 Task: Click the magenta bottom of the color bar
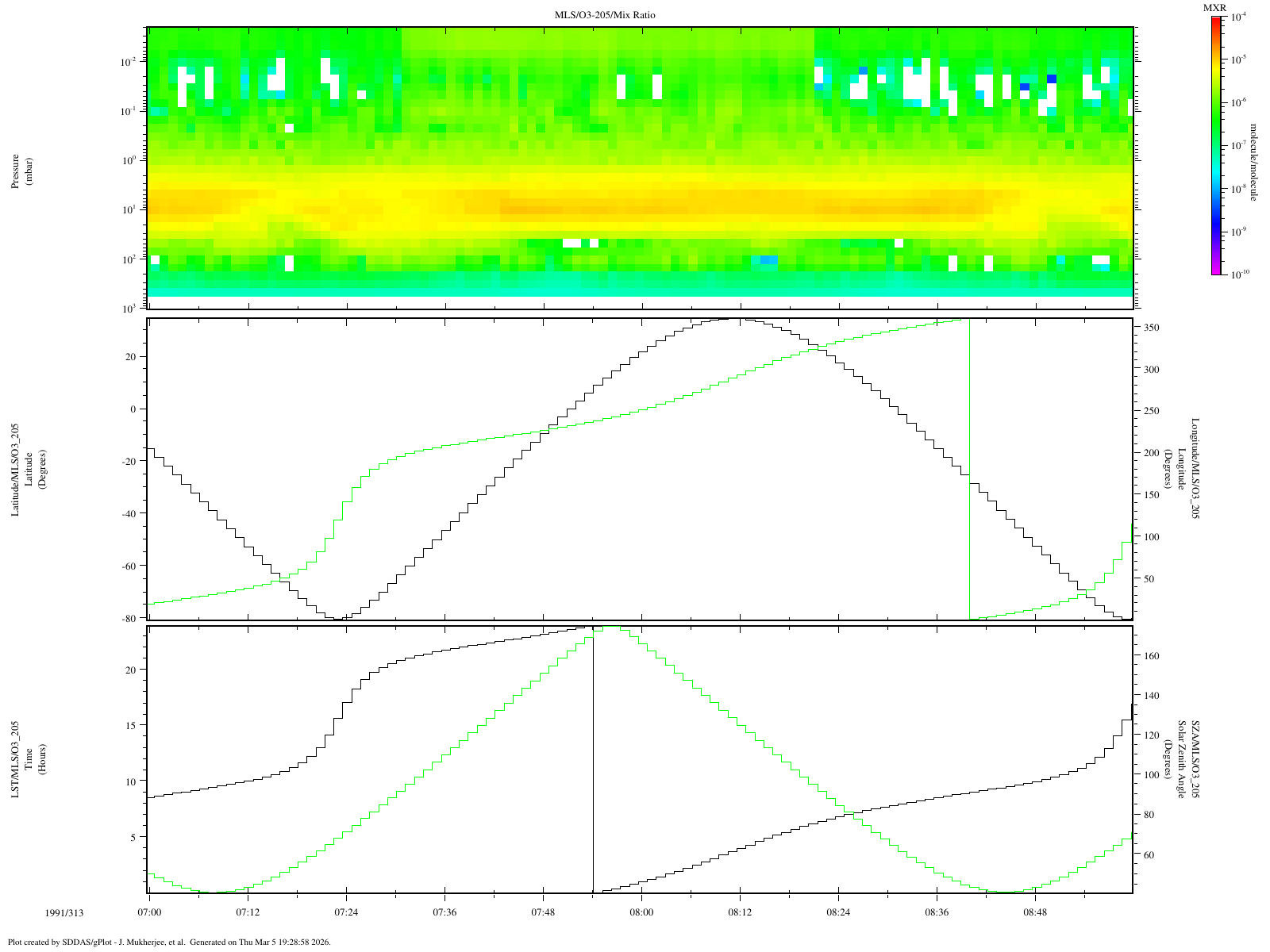(x=1215, y=270)
